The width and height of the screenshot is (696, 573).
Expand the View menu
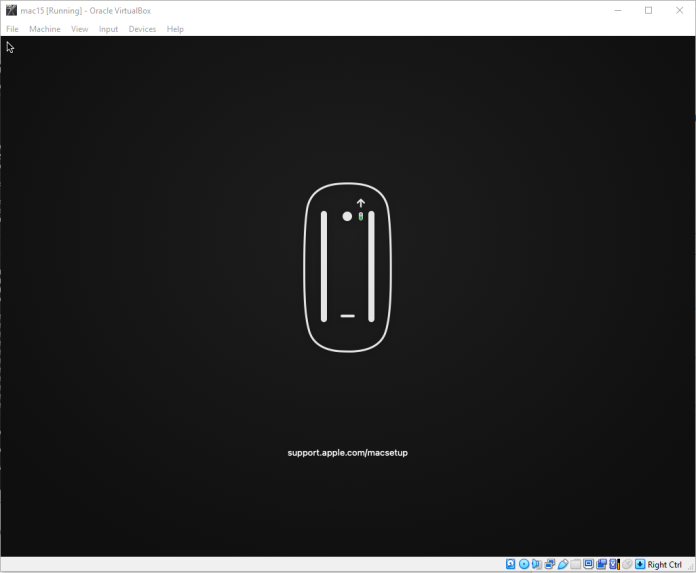[79, 29]
